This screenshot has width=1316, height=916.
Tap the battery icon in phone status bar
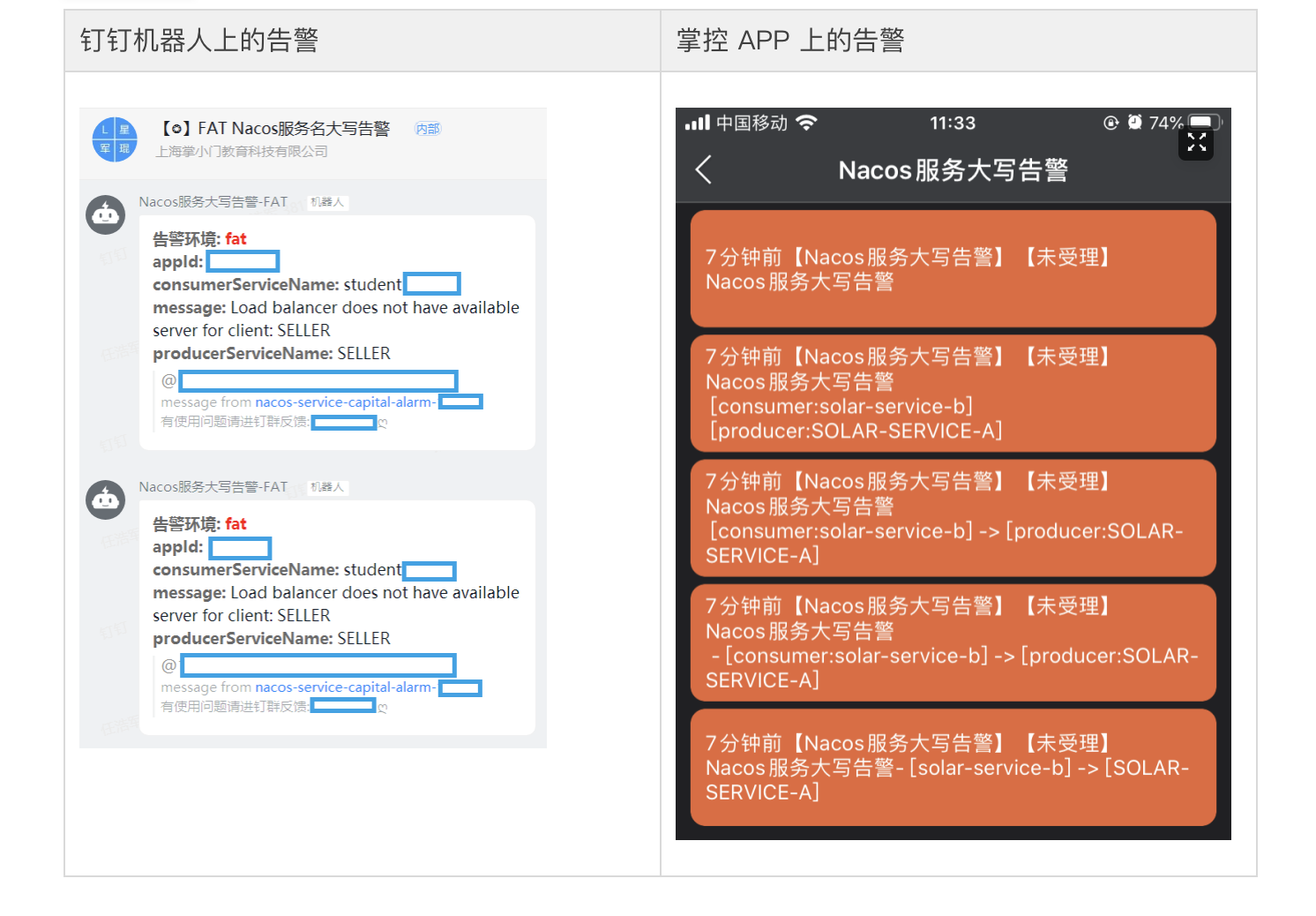(x=1205, y=123)
